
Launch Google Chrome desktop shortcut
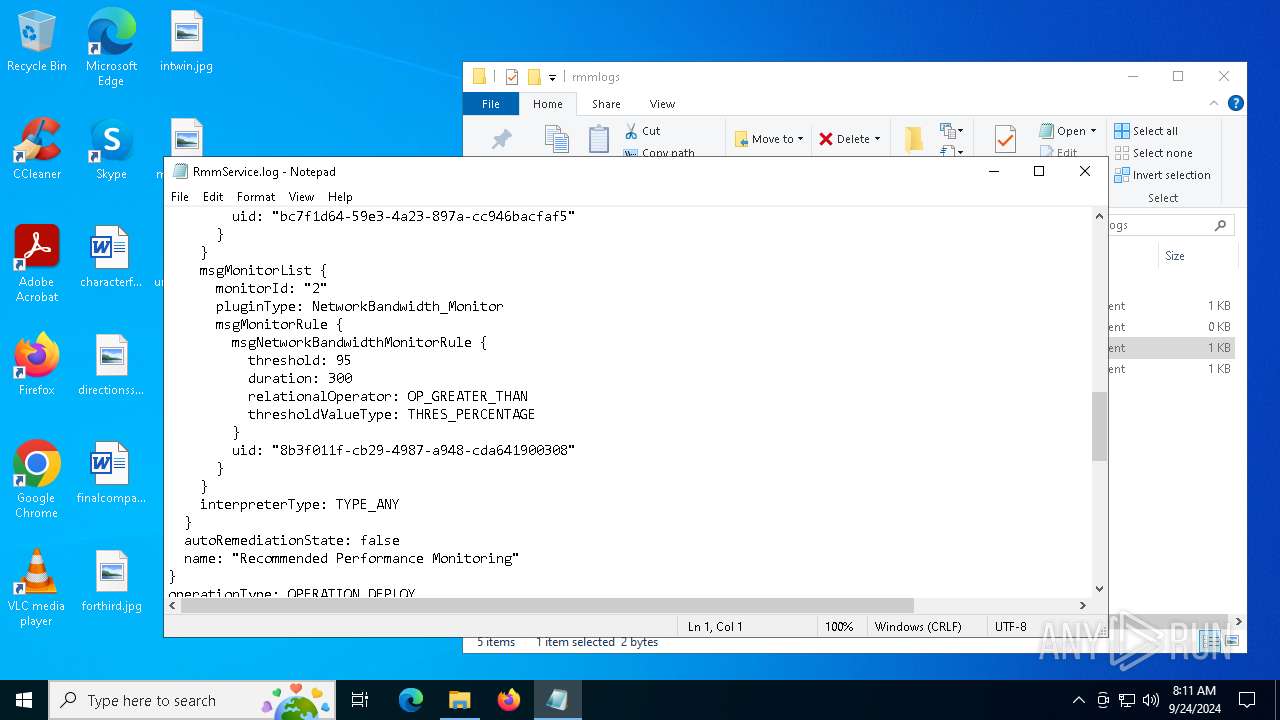pos(37,480)
